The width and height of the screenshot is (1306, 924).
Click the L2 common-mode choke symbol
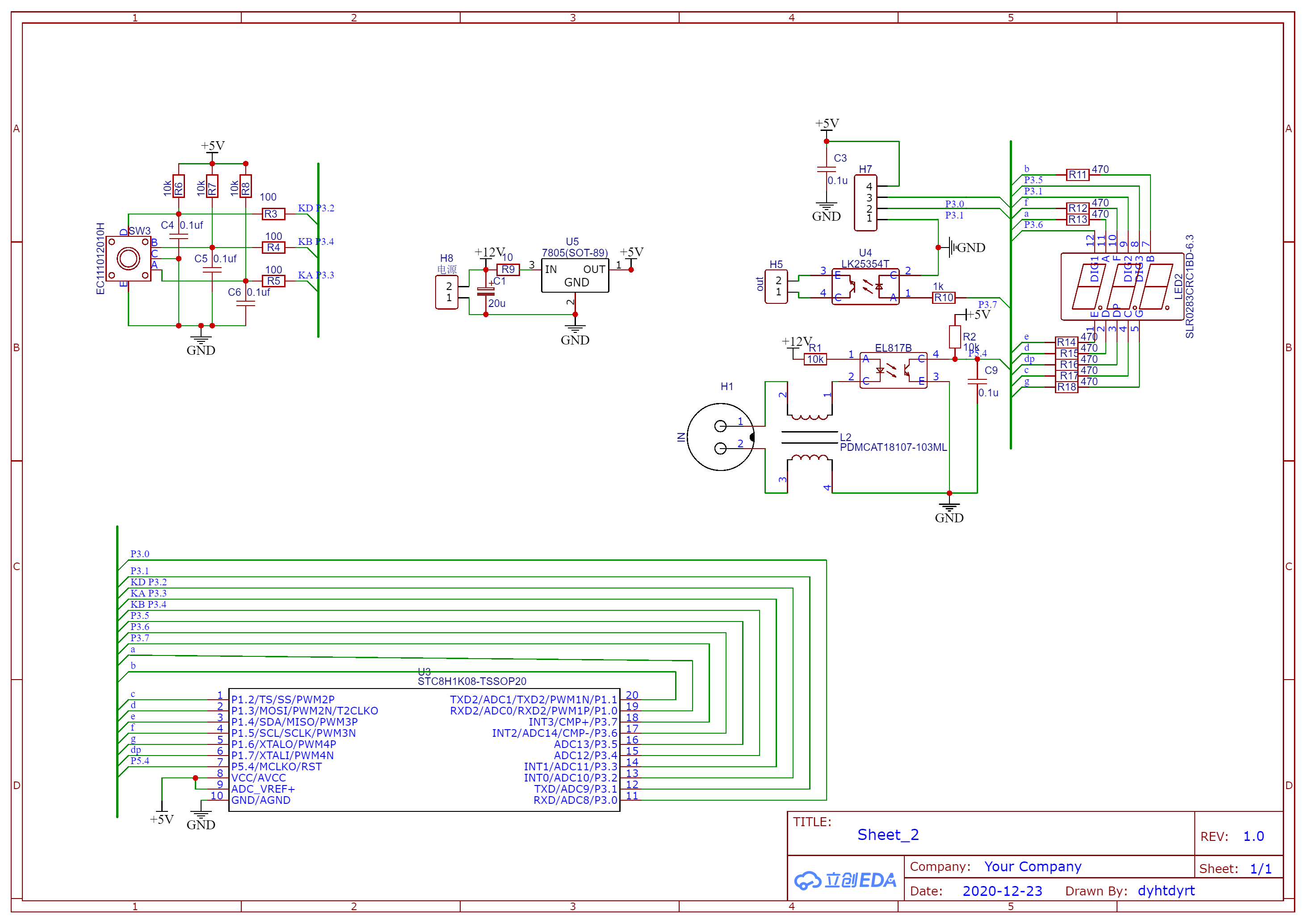click(810, 437)
